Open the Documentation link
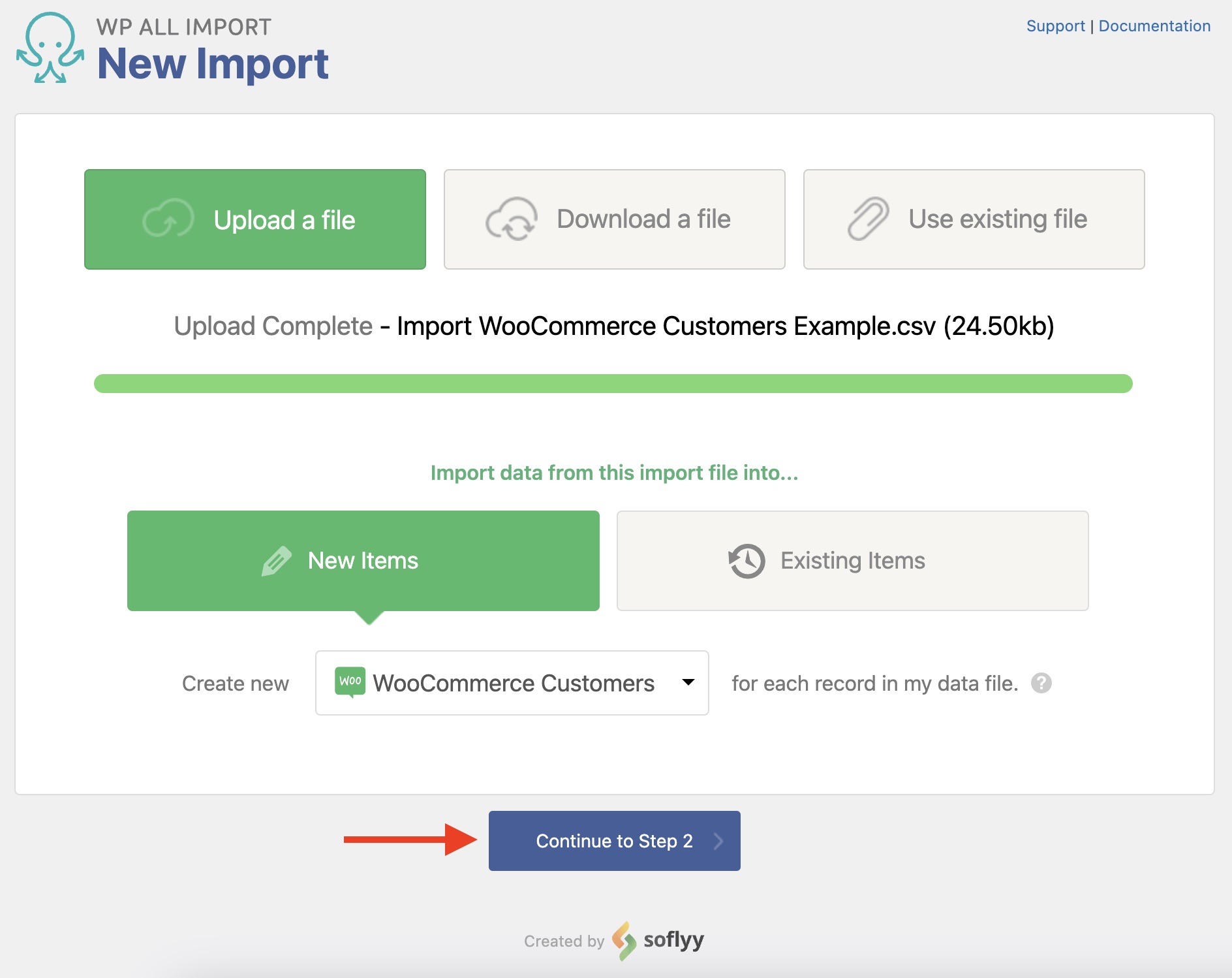The width and height of the screenshot is (1232, 978). tap(1154, 26)
